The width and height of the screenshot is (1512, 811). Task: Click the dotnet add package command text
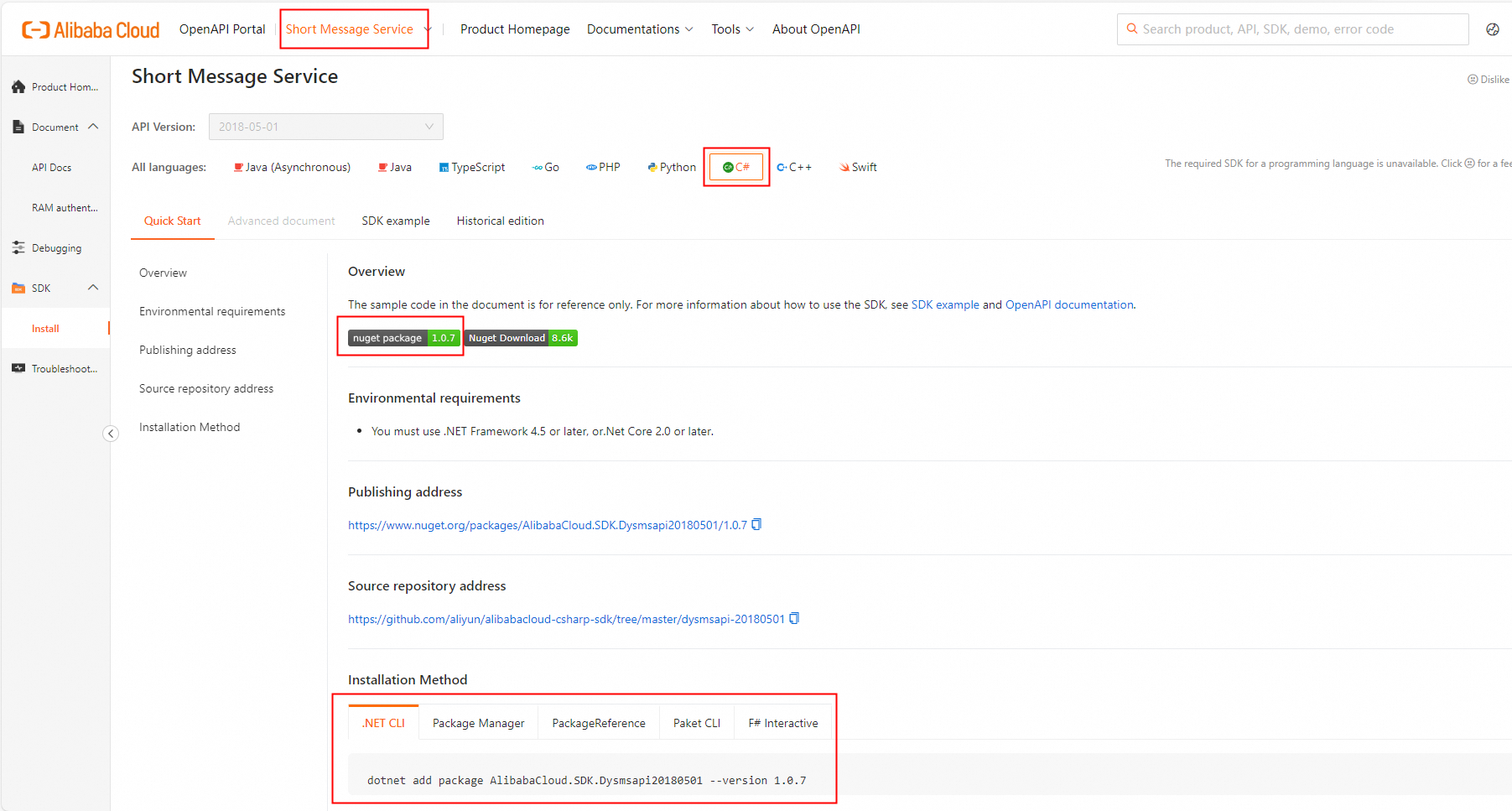click(x=586, y=780)
